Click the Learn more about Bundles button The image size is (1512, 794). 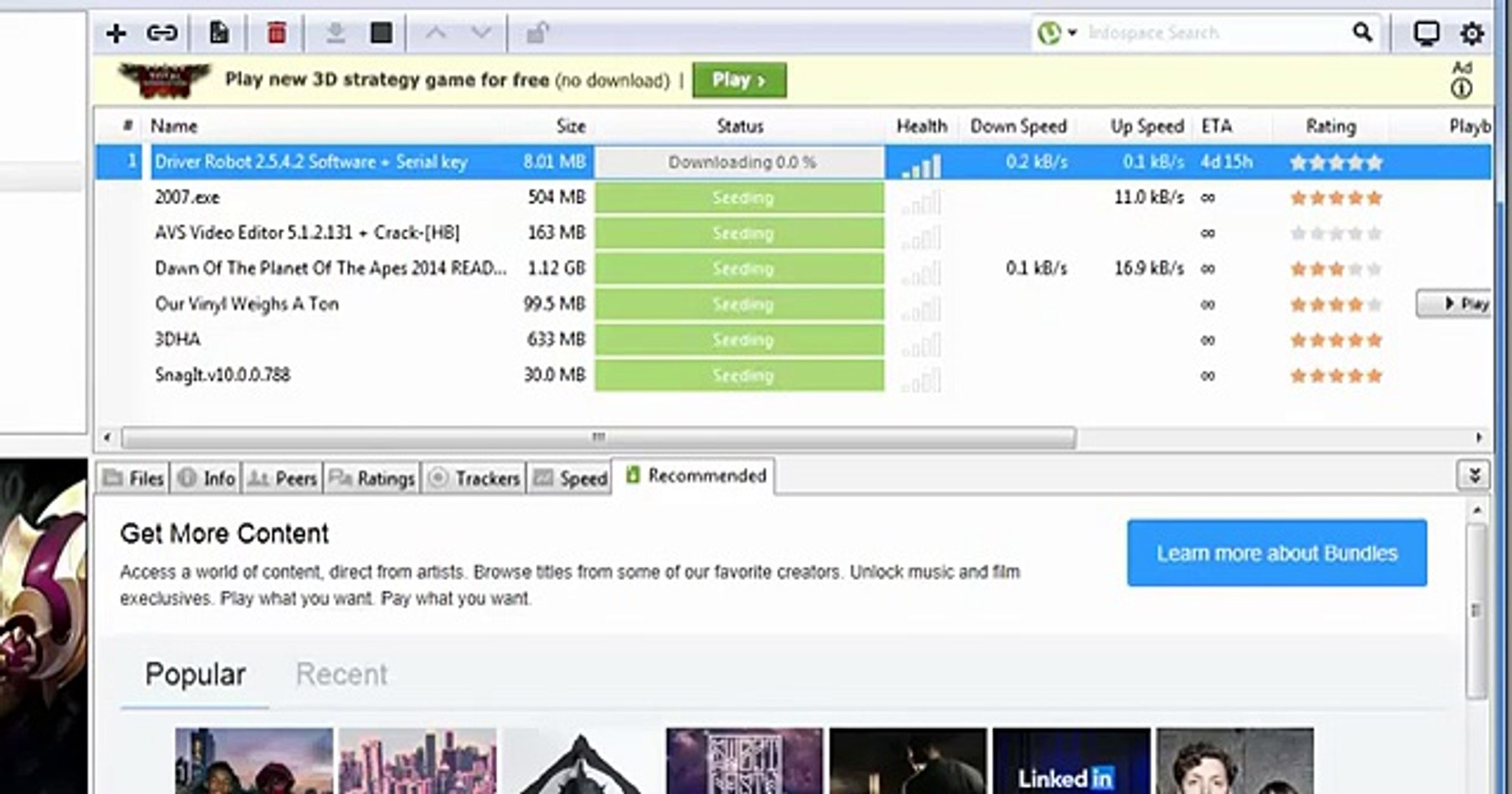(x=1276, y=553)
